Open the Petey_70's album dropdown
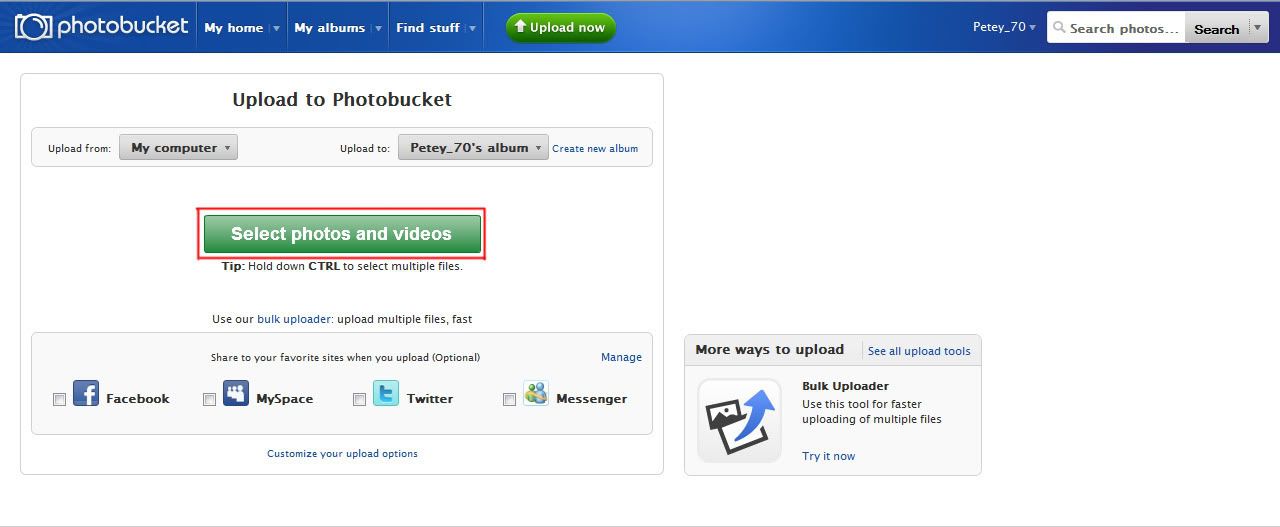 coord(473,148)
